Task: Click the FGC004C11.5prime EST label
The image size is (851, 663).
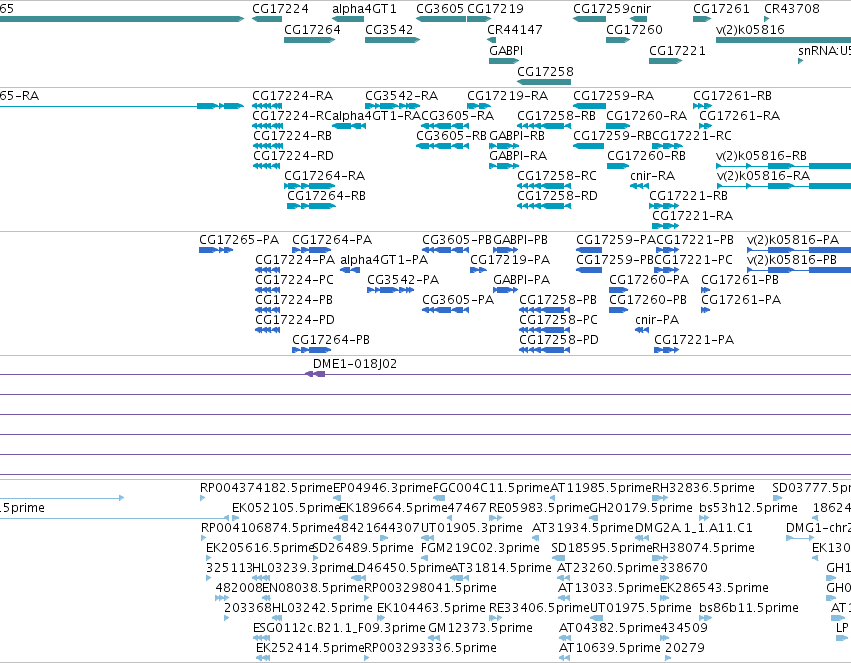Action: coord(491,488)
